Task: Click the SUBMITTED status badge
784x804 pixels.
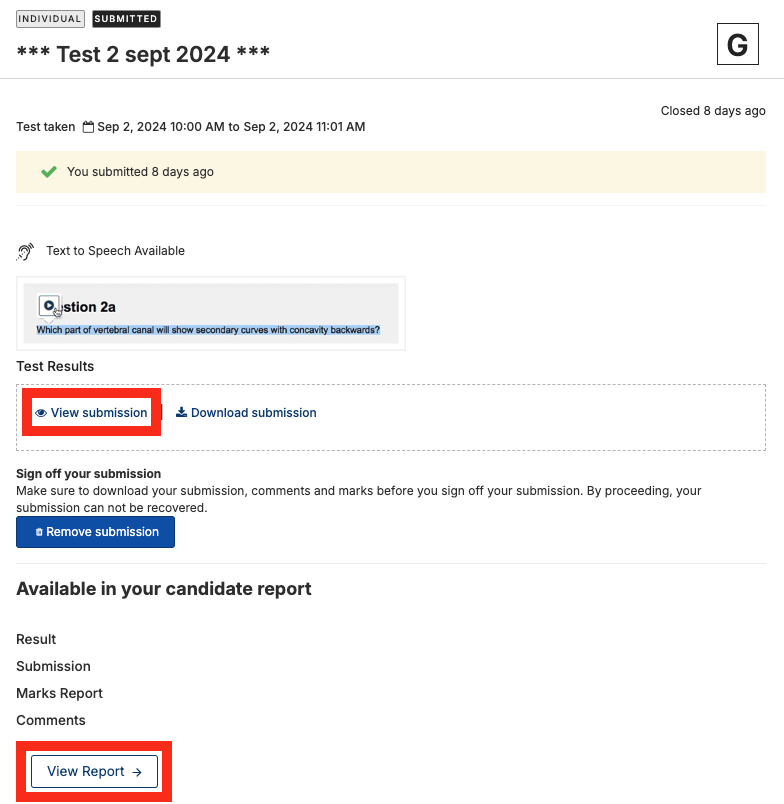Action: coord(126,19)
